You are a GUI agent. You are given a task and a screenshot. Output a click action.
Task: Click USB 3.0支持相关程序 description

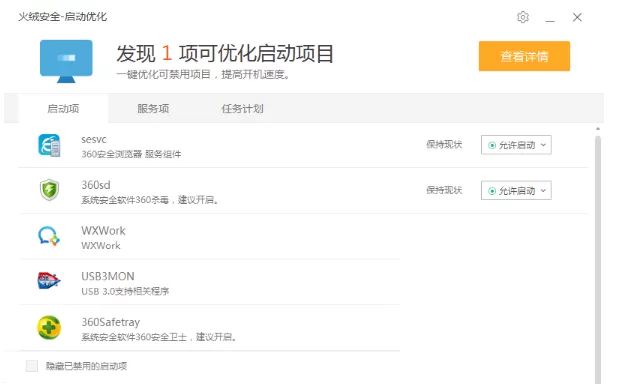point(125,291)
